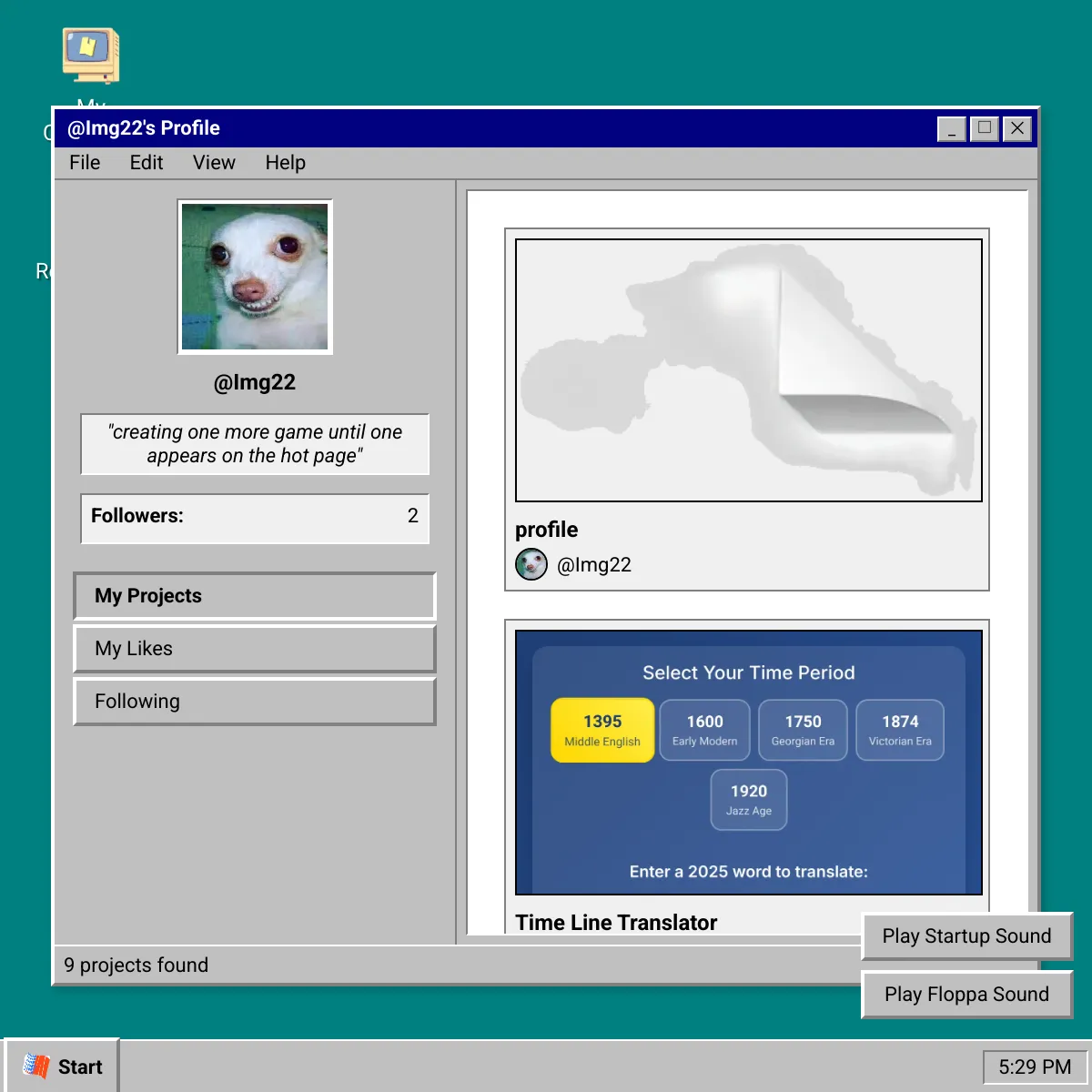Switch to the My Likes tab
The width and height of the screenshot is (1092, 1092).
[255, 649]
